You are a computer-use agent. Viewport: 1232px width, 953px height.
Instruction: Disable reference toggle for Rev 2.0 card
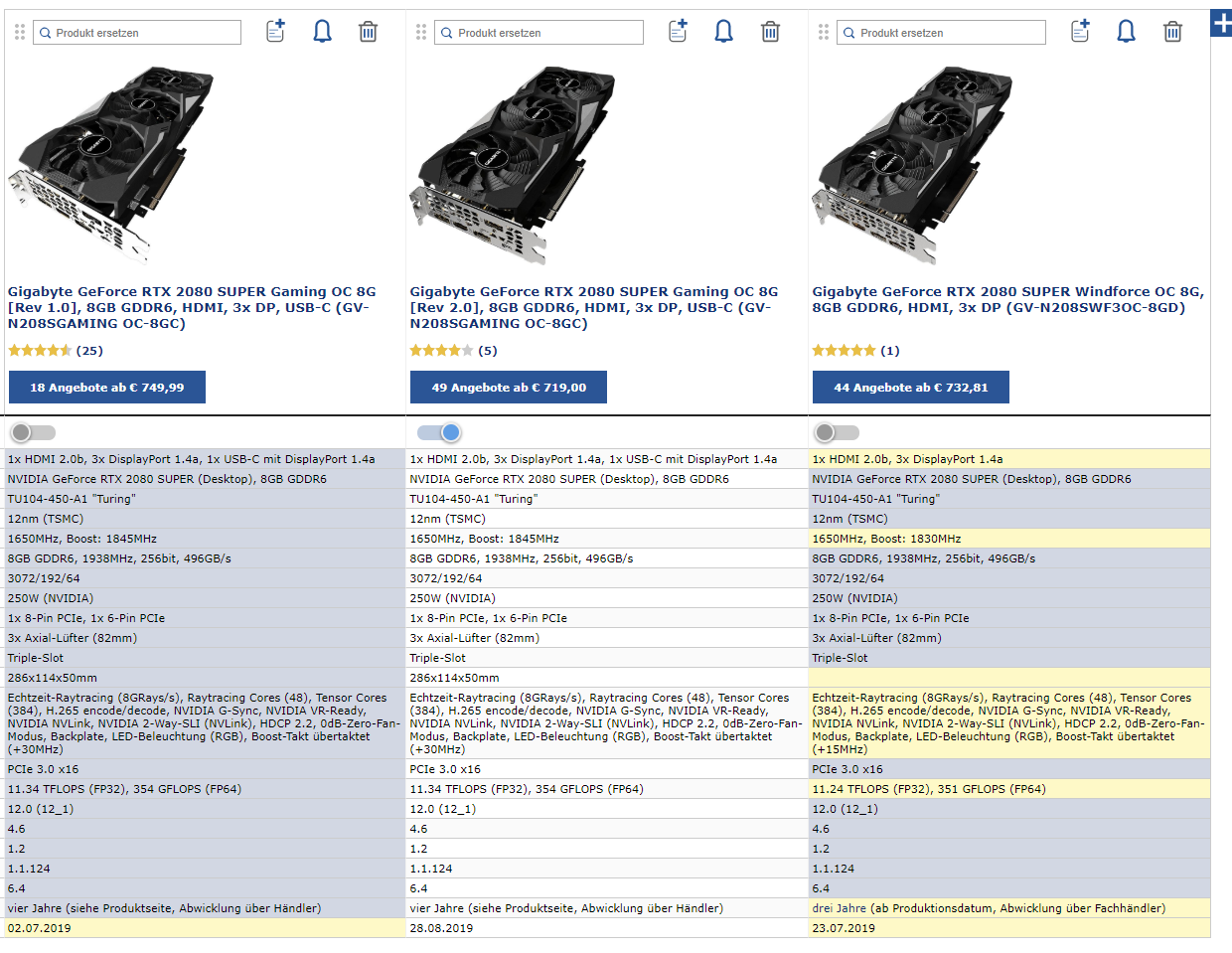point(439,432)
